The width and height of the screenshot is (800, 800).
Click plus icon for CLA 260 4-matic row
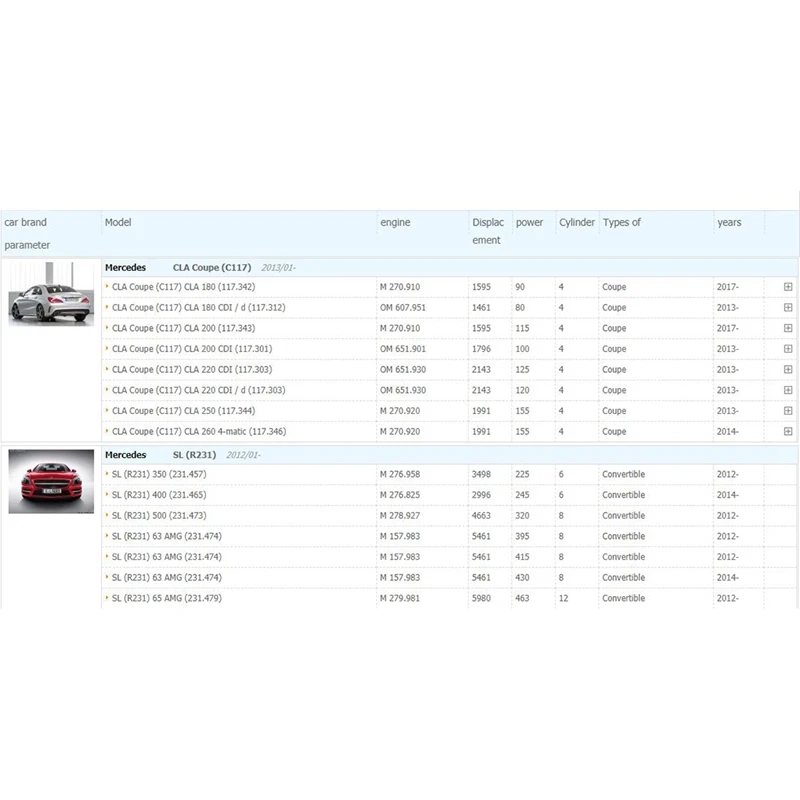(788, 432)
